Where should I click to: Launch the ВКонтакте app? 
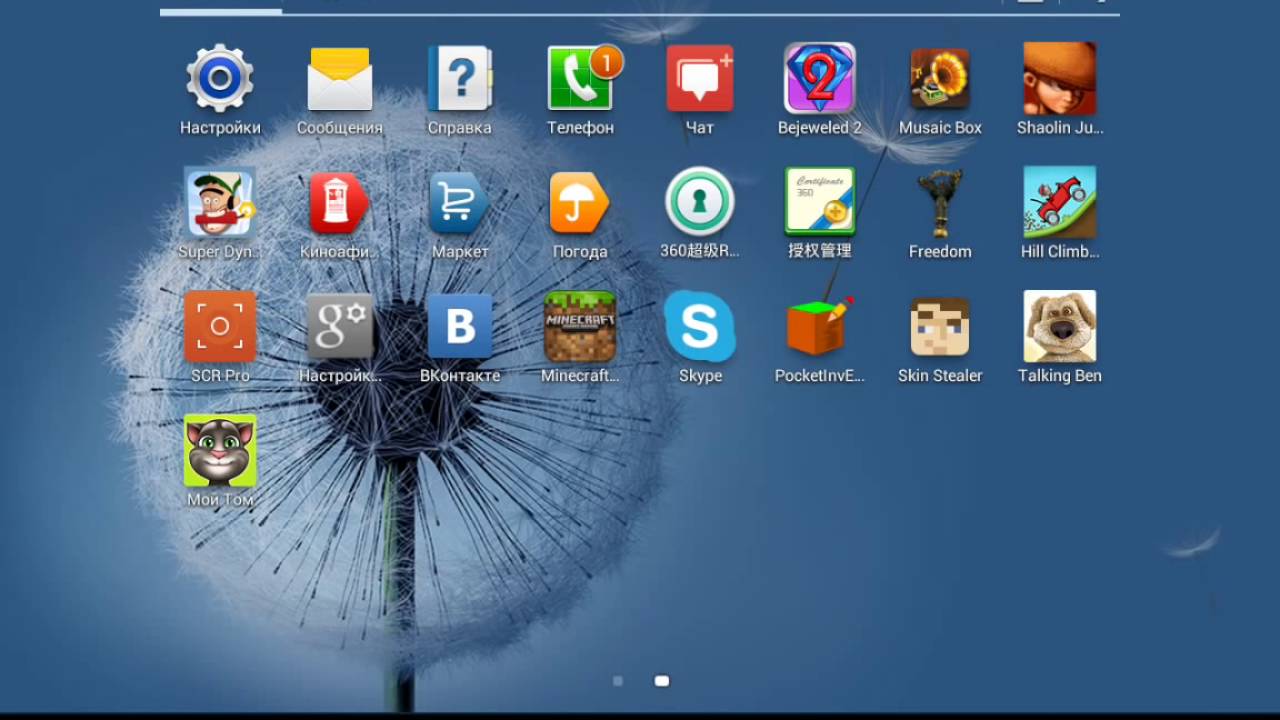tap(460, 326)
